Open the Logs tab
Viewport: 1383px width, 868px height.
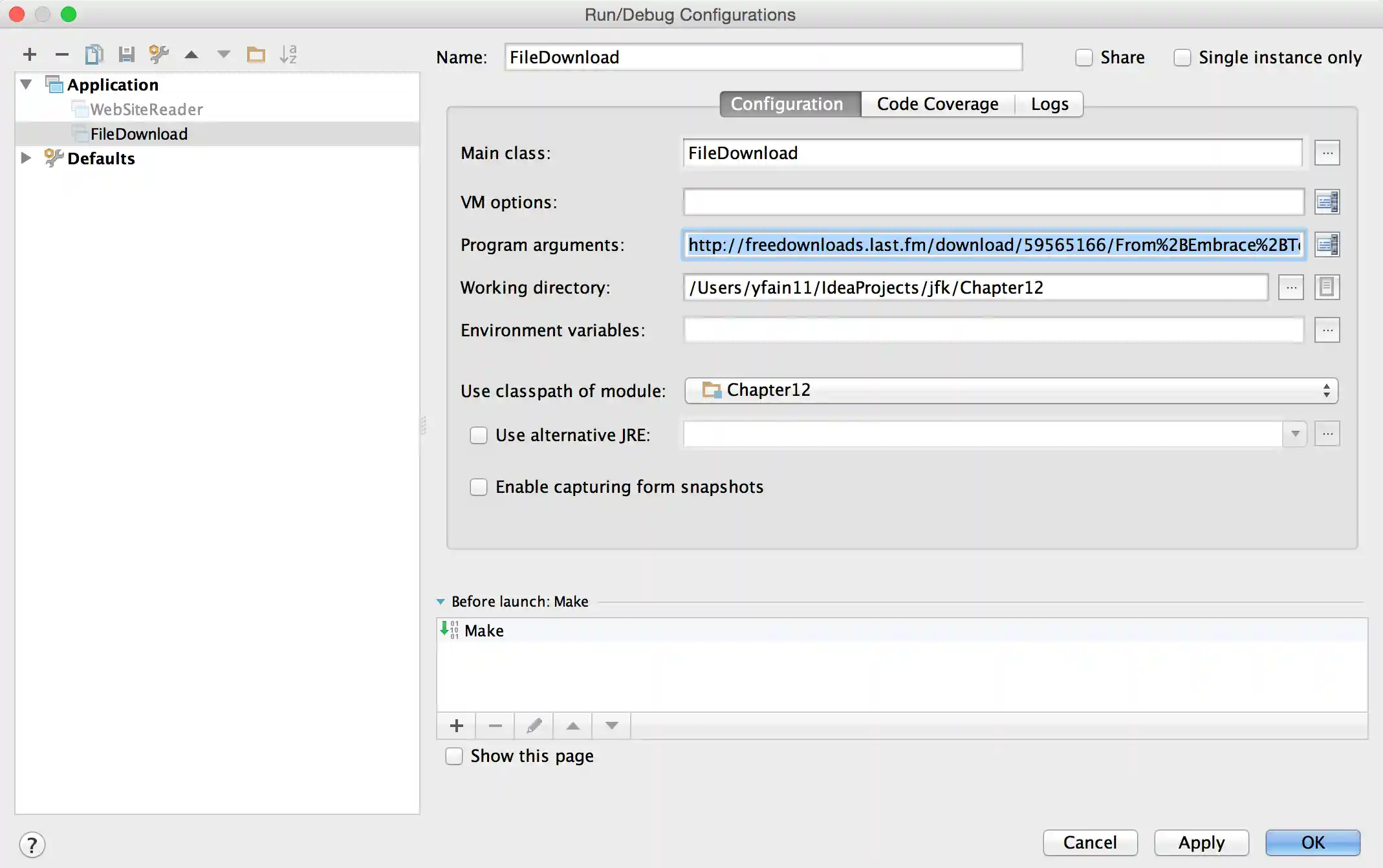click(1049, 104)
